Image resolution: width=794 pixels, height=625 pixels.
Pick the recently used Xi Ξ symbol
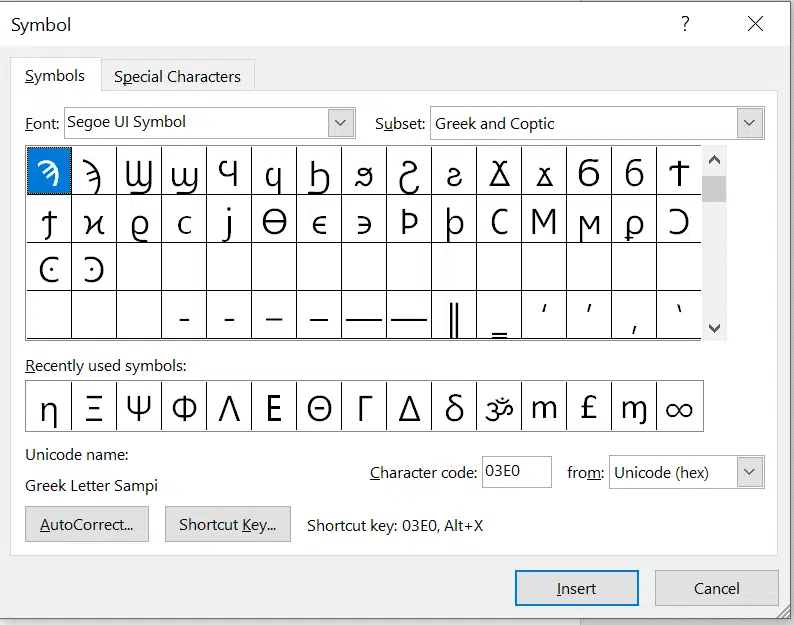[x=94, y=406]
